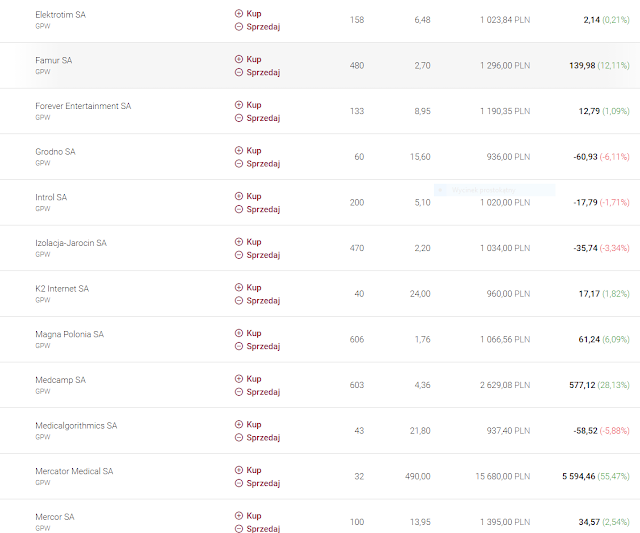Screen dimensions: 640x533
Task: Open Famur SA company name
Action: 53,60
